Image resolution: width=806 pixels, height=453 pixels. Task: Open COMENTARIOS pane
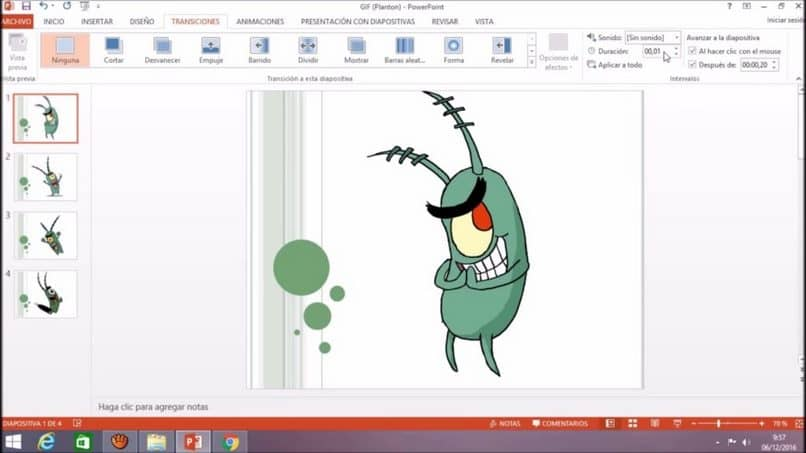(x=560, y=423)
